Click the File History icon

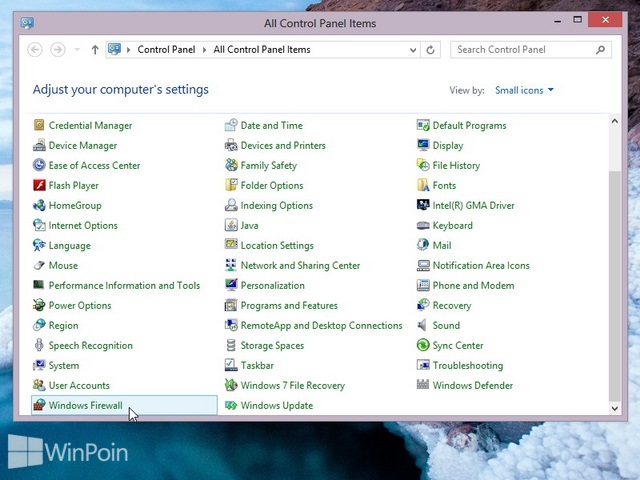point(423,165)
